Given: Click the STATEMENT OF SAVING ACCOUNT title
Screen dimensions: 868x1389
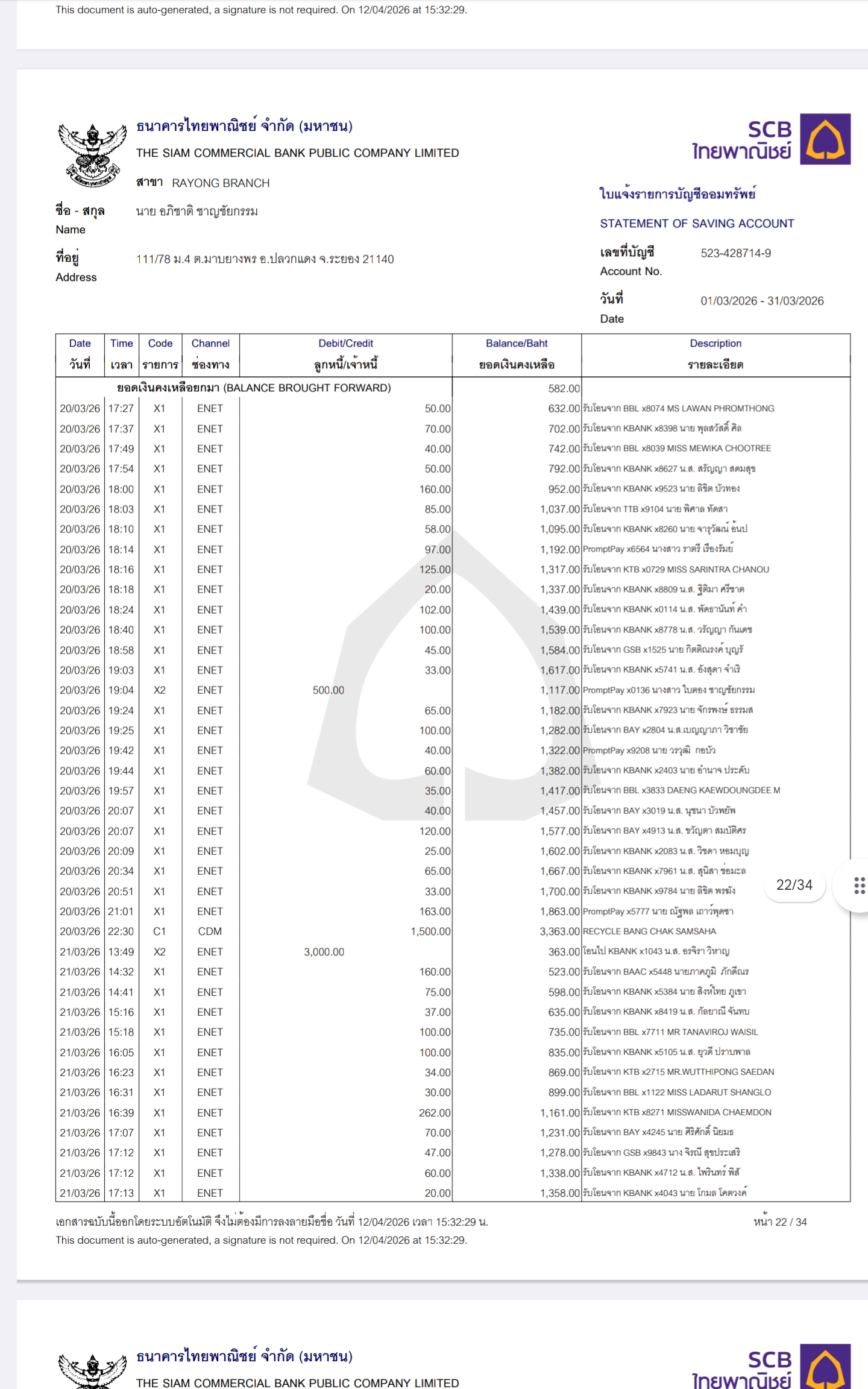Looking at the screenshot, I should pos(697,224).
